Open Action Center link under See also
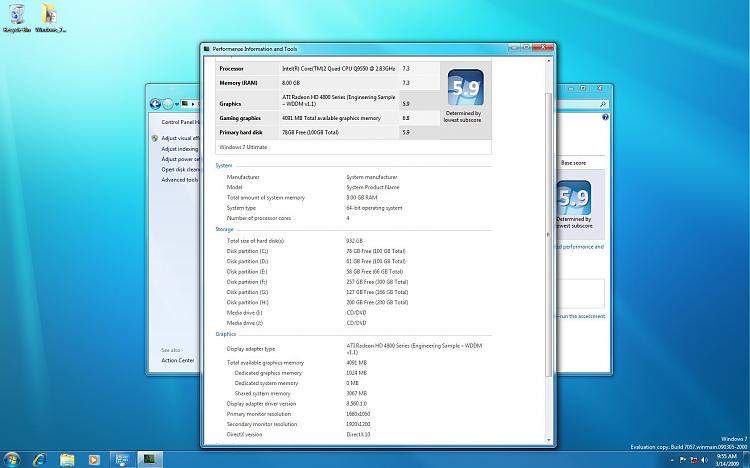 [177, 360]
